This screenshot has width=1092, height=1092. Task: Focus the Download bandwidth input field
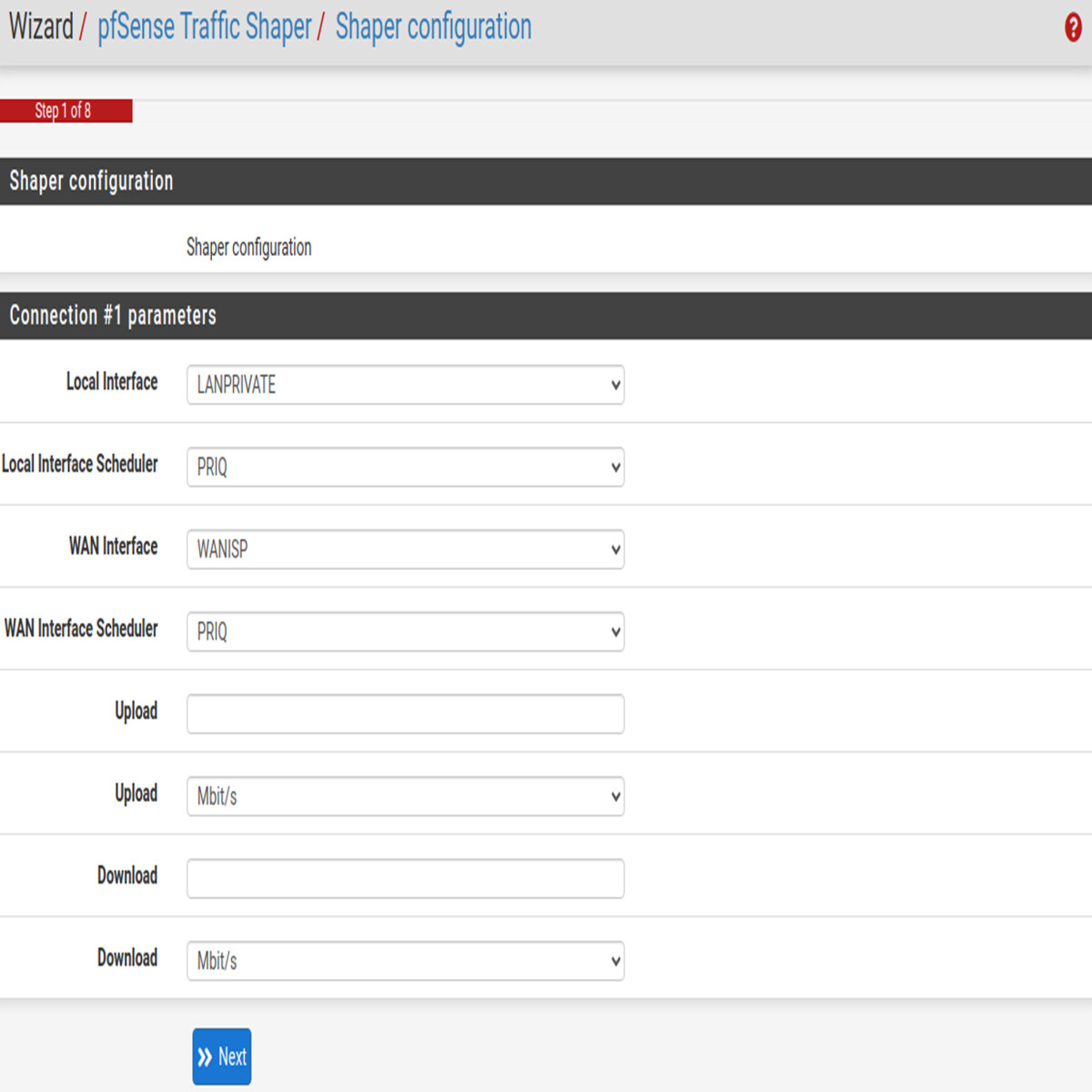pyautogui.click(x=405, y=878)
